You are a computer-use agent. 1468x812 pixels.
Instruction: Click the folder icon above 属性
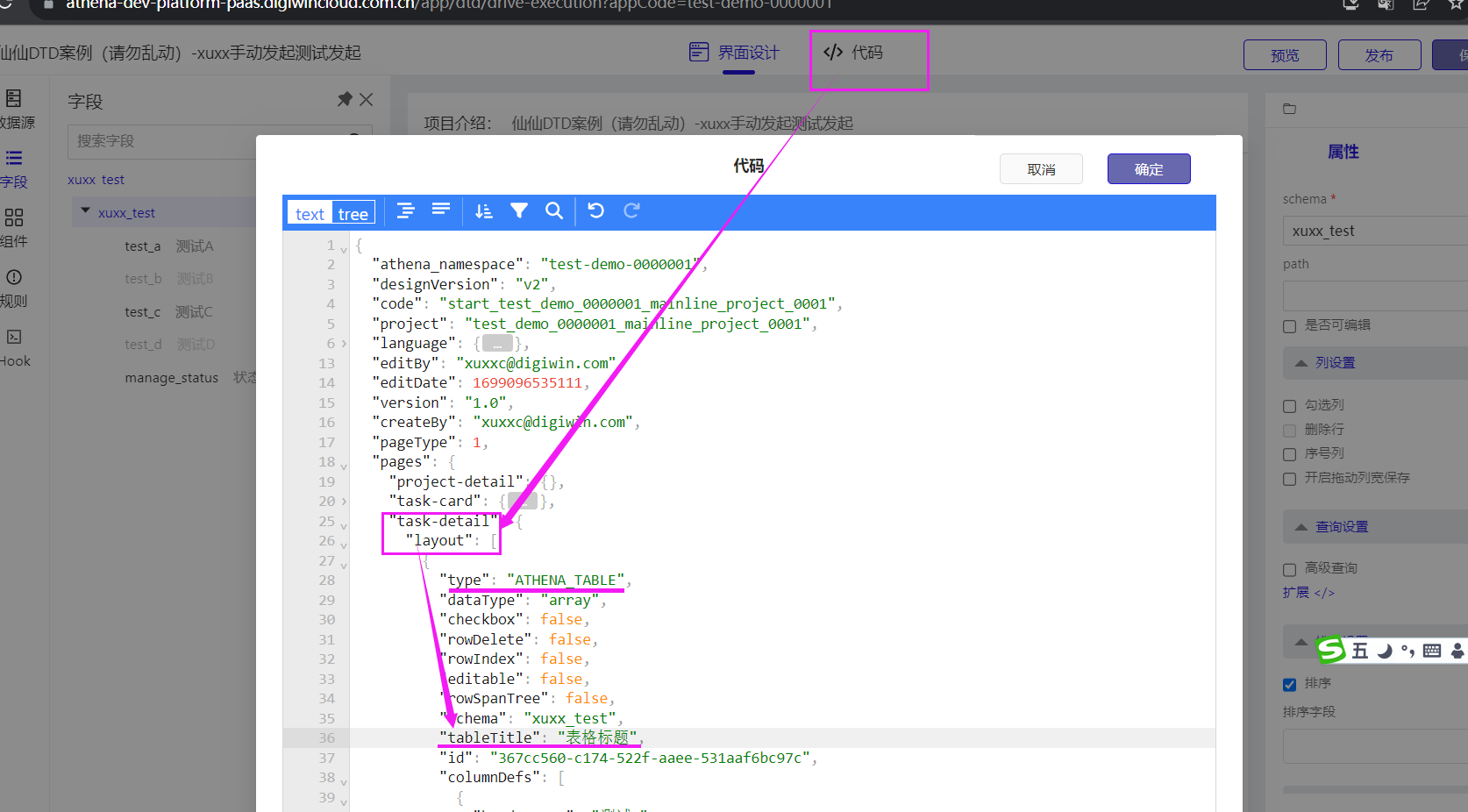(1289, 109)
